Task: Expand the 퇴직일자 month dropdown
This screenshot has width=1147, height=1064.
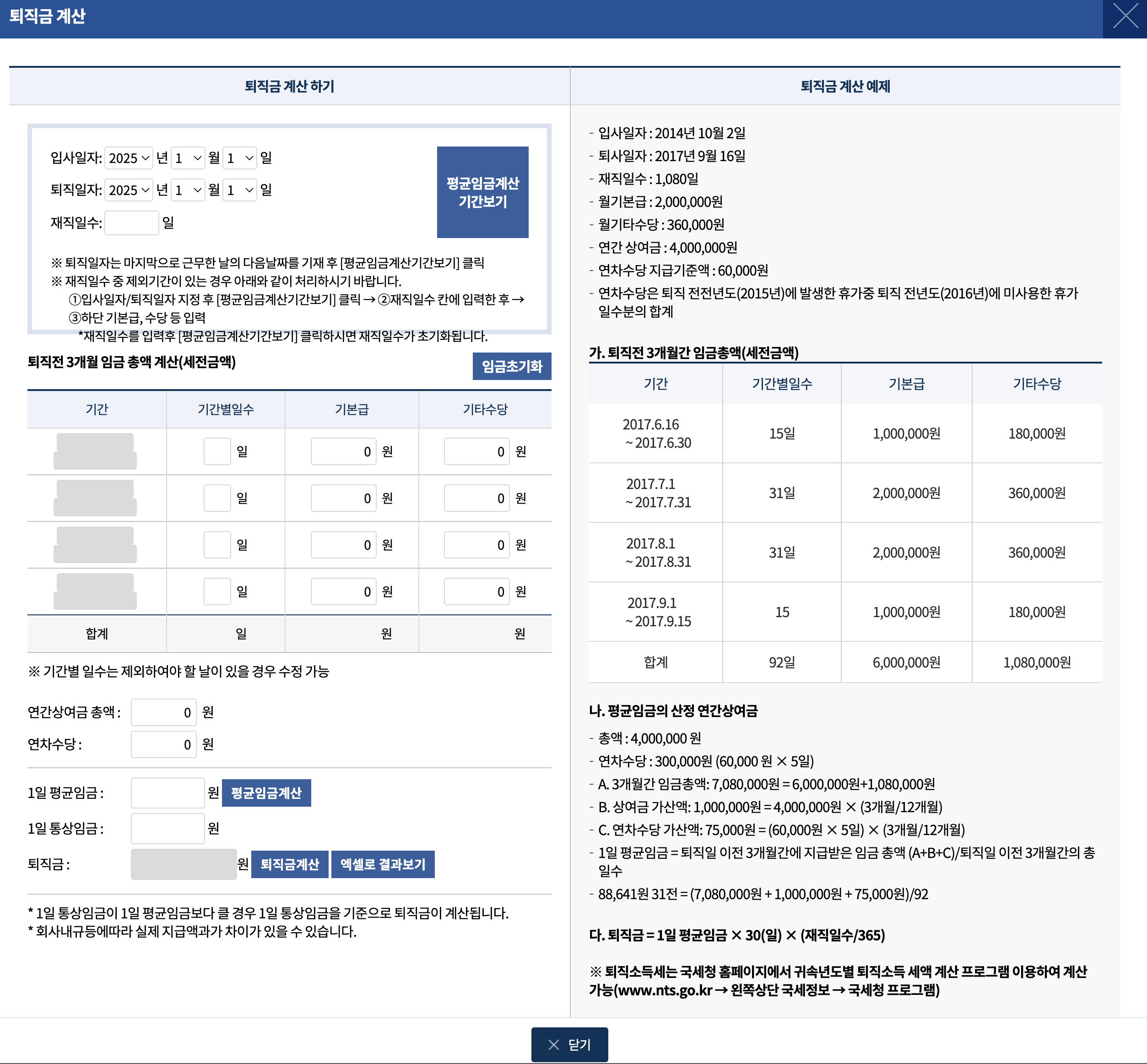Action: (188, 190)
